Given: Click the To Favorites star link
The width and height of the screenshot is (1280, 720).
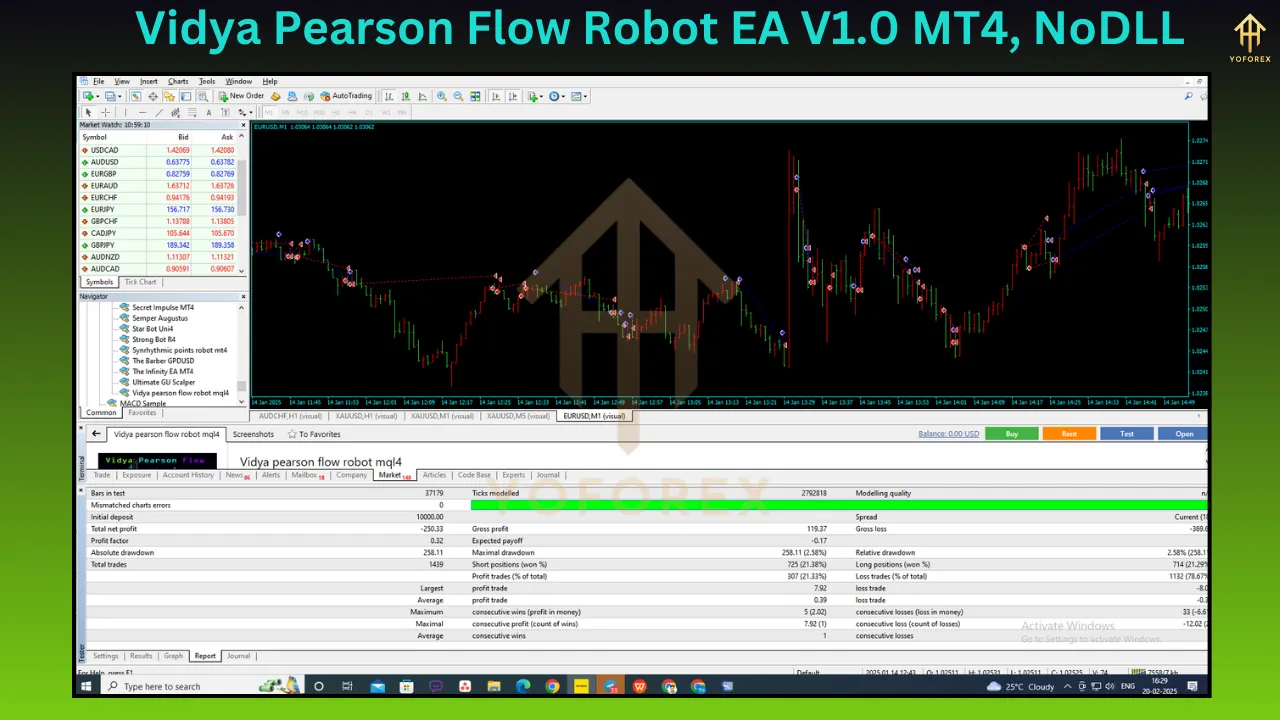Looking at the screenshot, I should 314,434.
